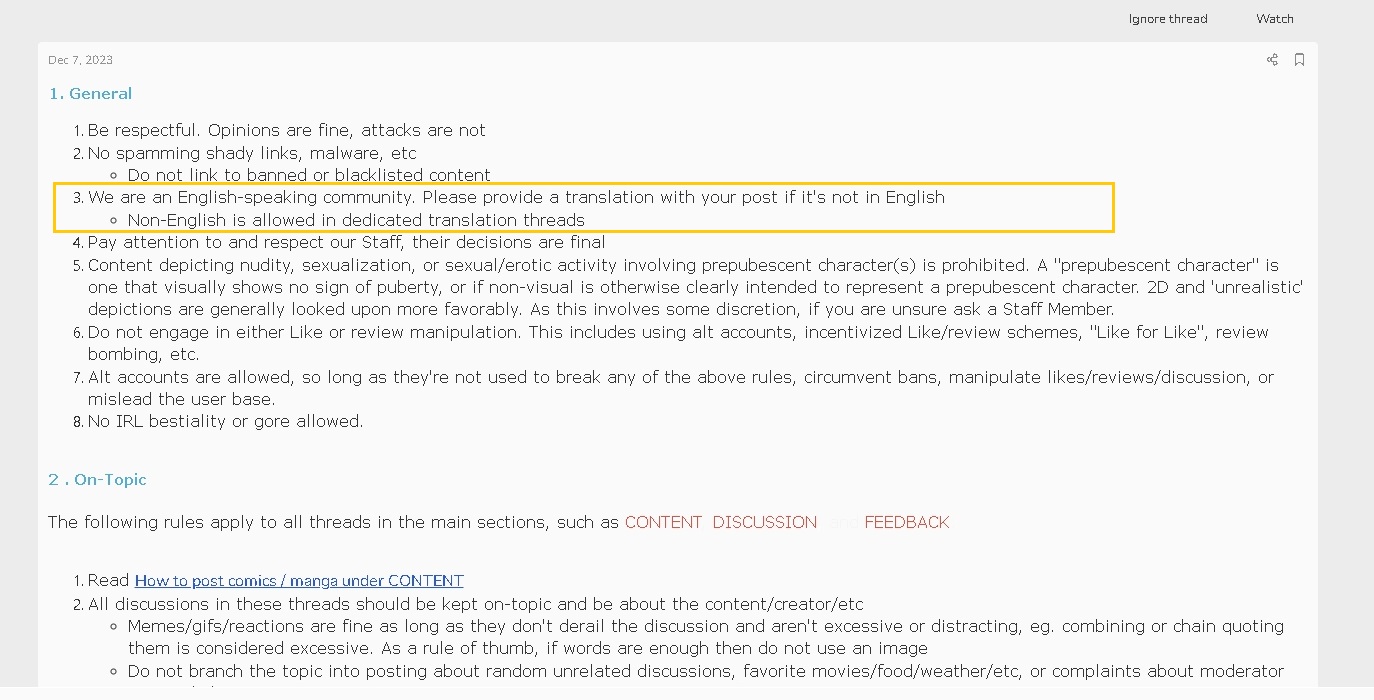Click the standalone red CONTENT section name

tap(663, 522)
